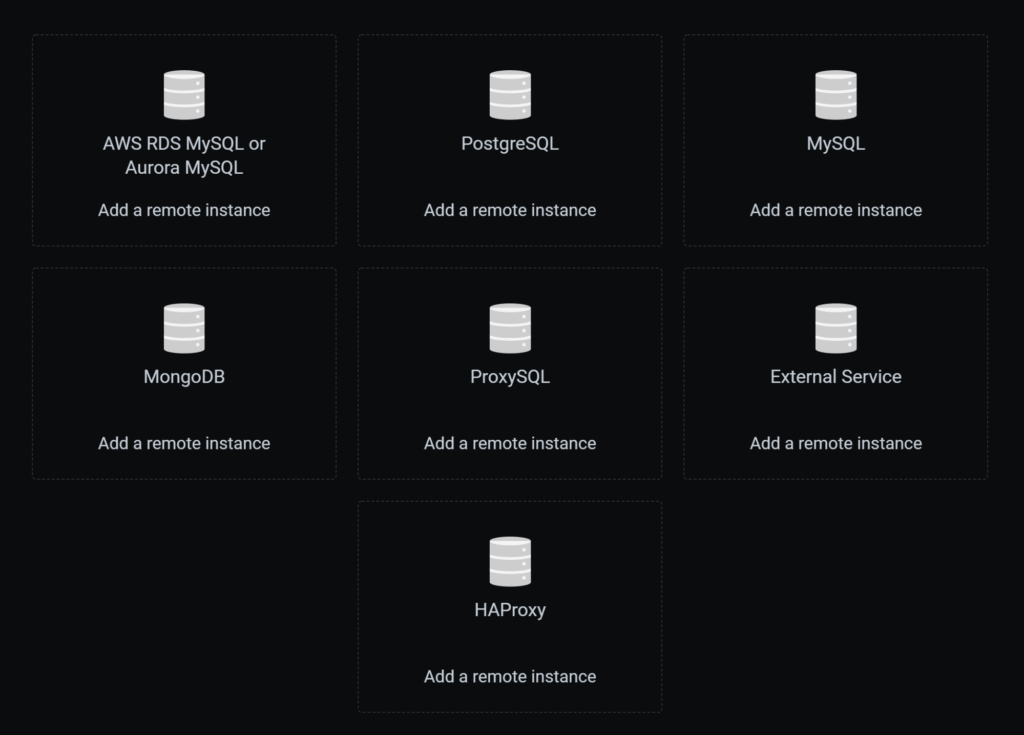Viewport: 1024px width, 735px height.
Task: Follow 'Add a remote instance' under ProxySQL
Action: pos(510,443)
